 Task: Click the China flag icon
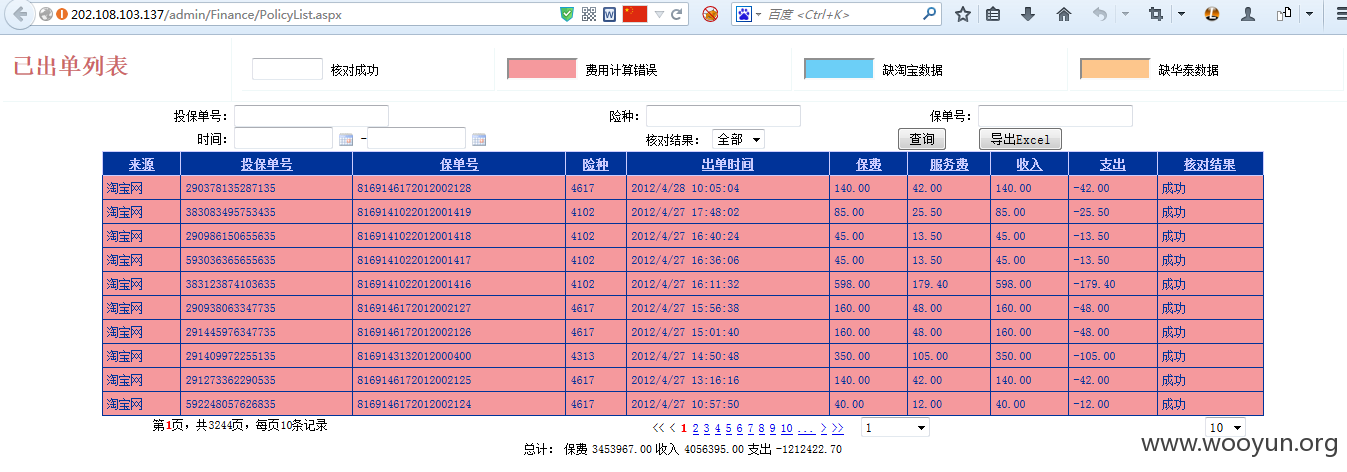(x=635, y=14)
